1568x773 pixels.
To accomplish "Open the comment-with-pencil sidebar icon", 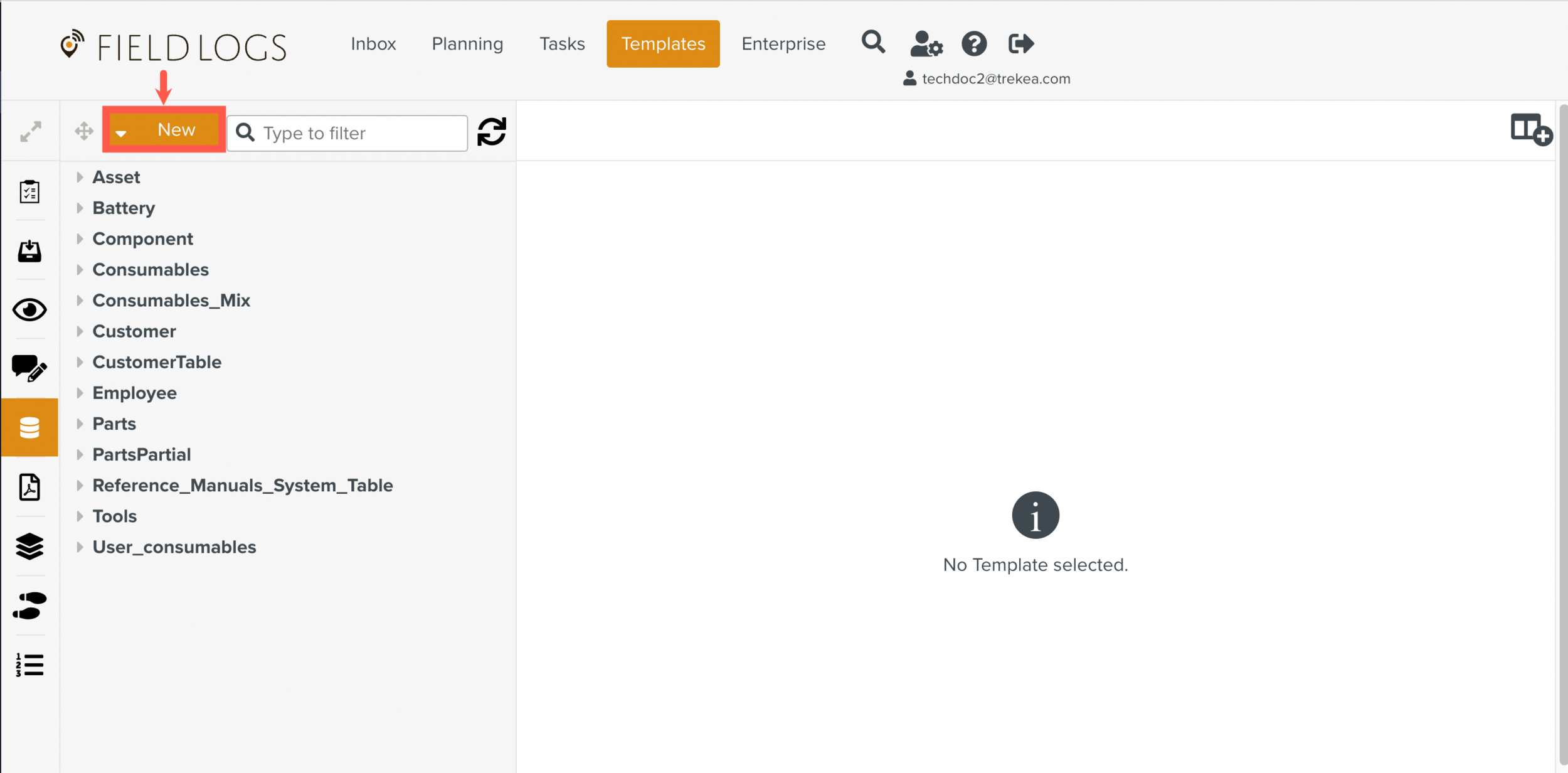I will pos(29,368).
